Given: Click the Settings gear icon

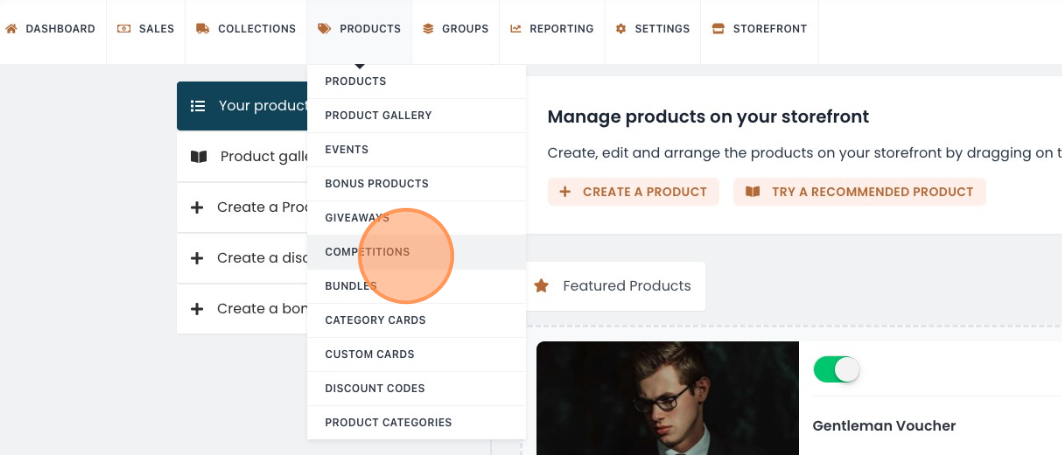Looking at the screenshot, I should click(621, 29).
